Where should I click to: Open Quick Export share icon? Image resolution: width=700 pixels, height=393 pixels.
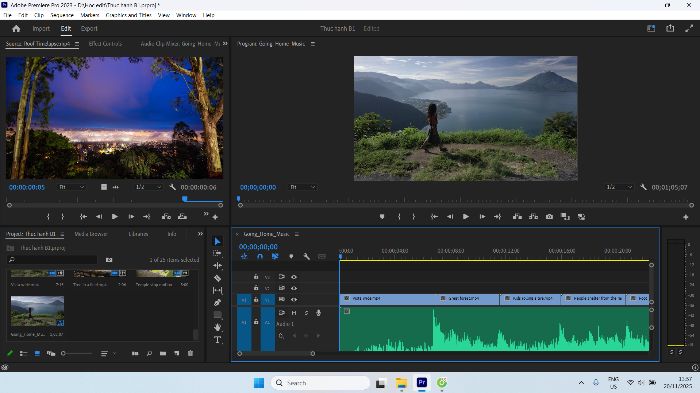(x=670, y=29)
